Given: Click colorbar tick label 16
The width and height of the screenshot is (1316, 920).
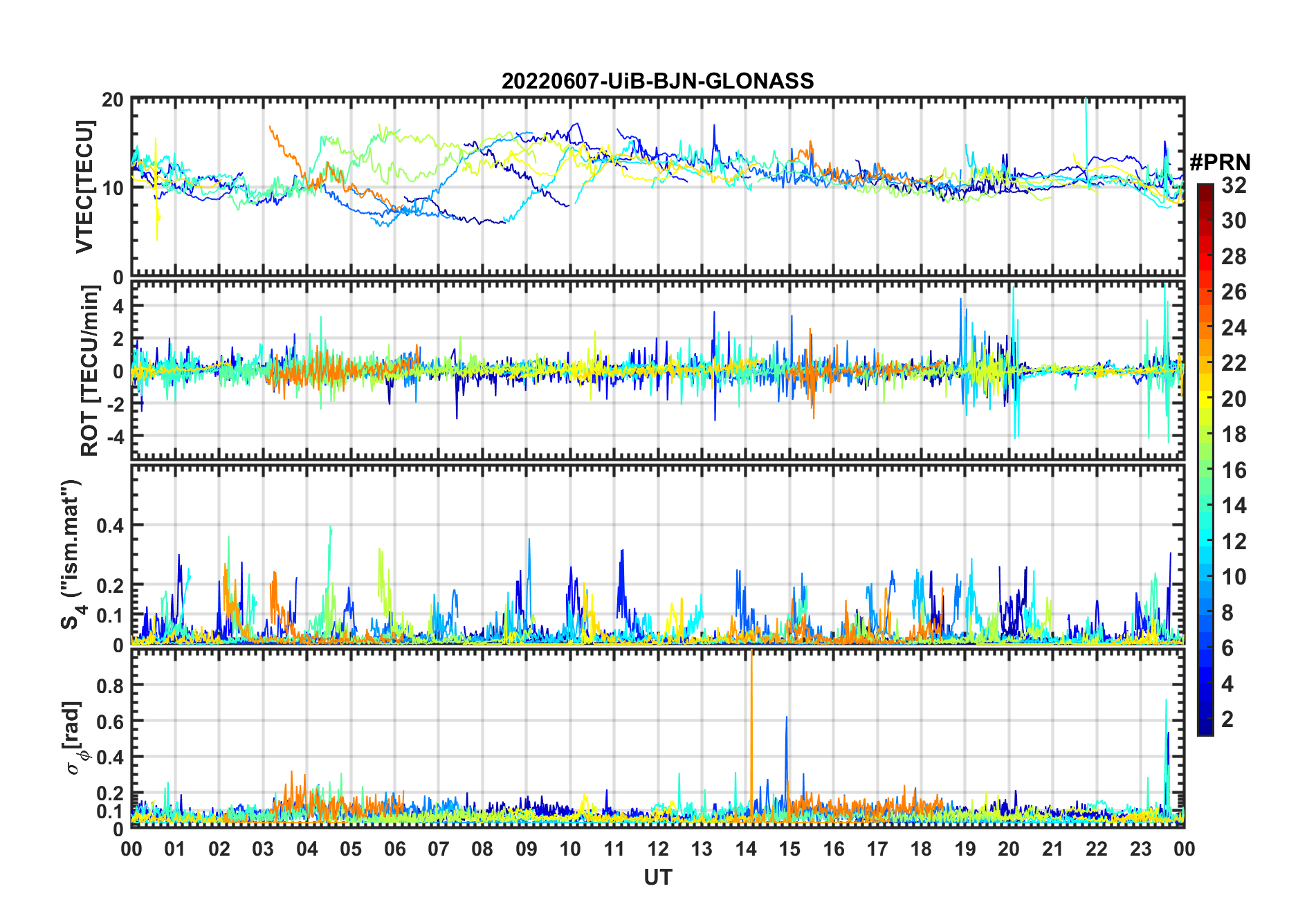Looking at the screenshot, I should pos(1234,470).
